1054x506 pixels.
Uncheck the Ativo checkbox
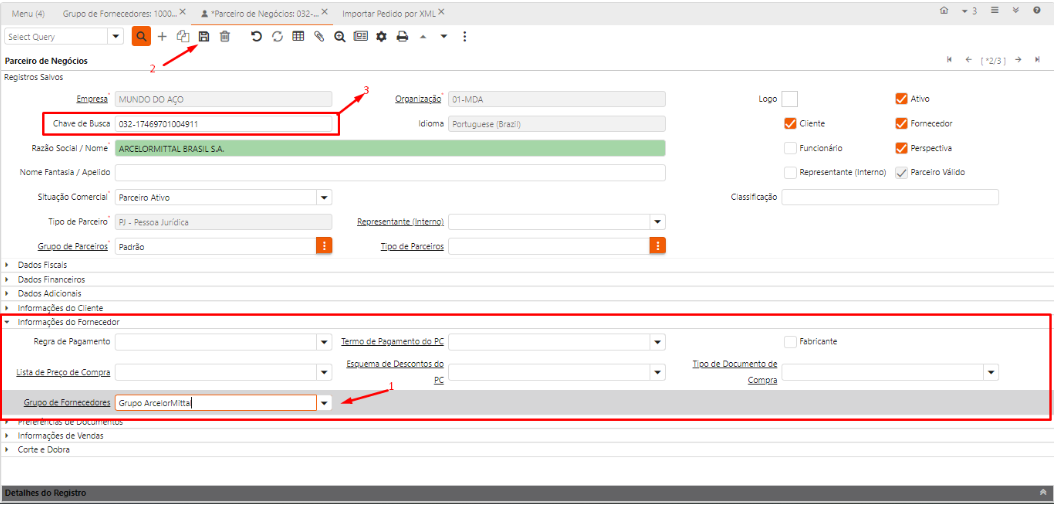pos(901,99)
